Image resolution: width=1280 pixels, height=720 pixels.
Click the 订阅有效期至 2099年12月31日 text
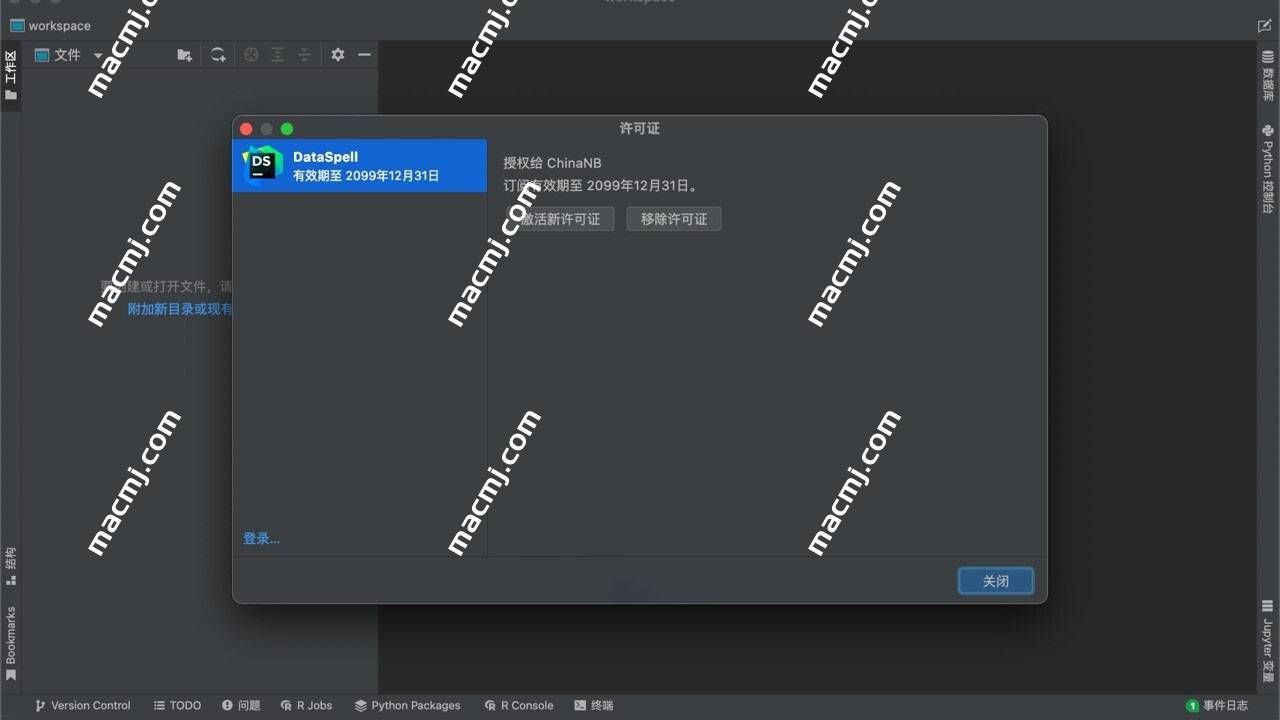(x=600, y=185)
